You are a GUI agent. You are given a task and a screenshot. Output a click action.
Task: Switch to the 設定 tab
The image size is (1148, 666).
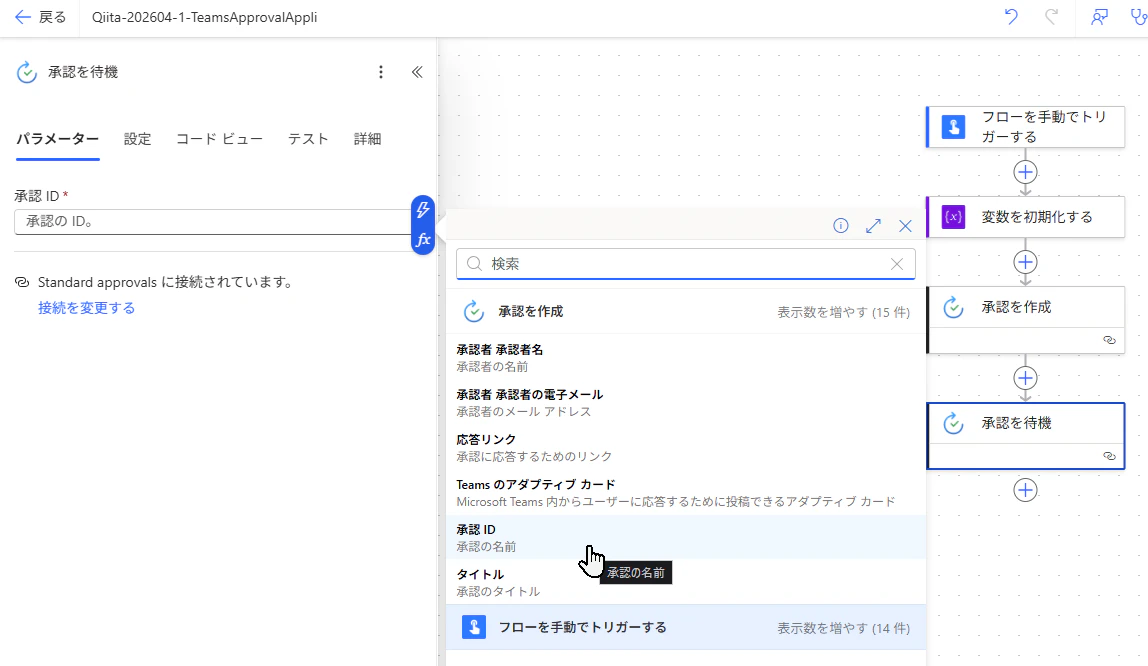coord(138,139)
